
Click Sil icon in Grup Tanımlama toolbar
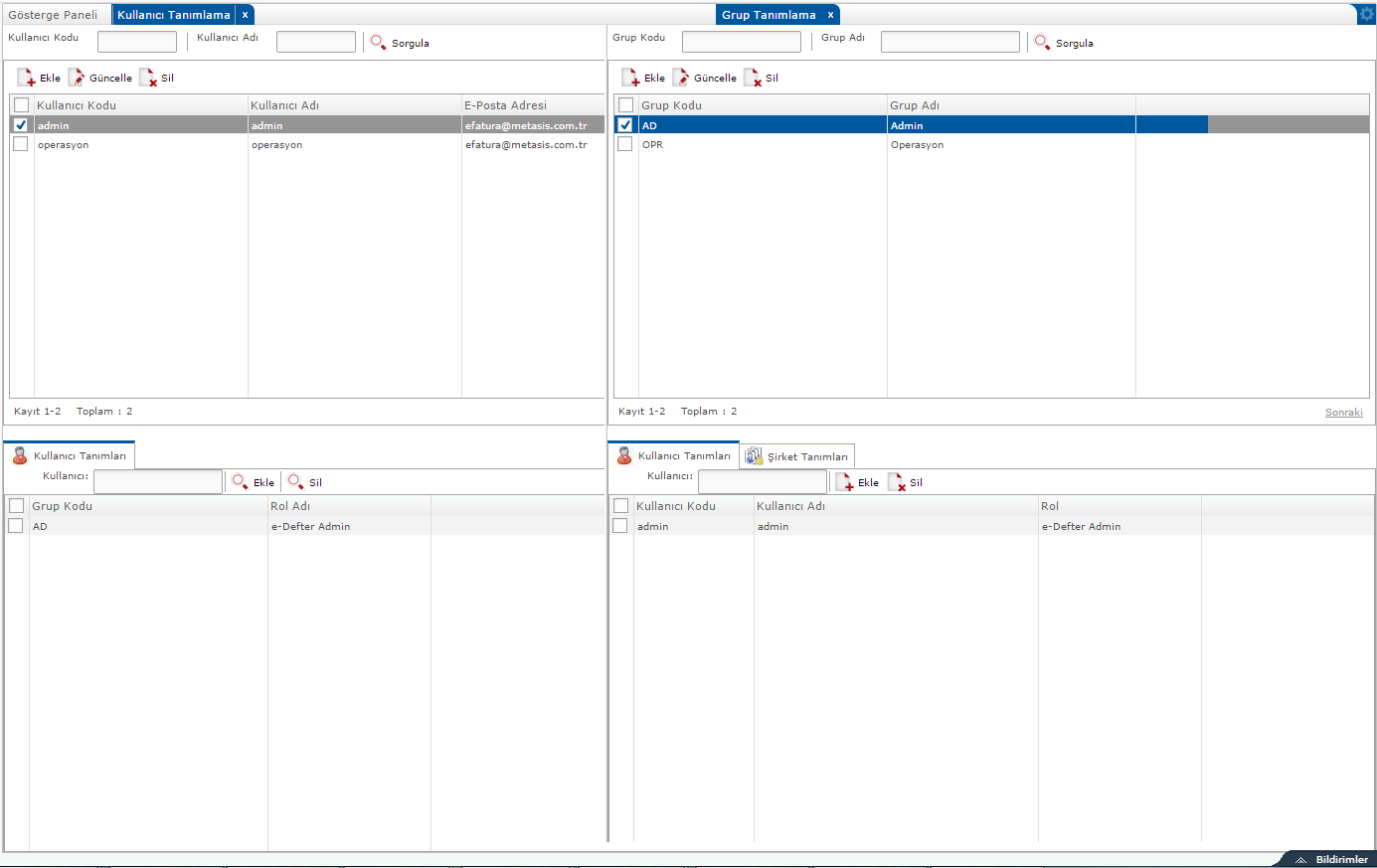click(753, 78)
